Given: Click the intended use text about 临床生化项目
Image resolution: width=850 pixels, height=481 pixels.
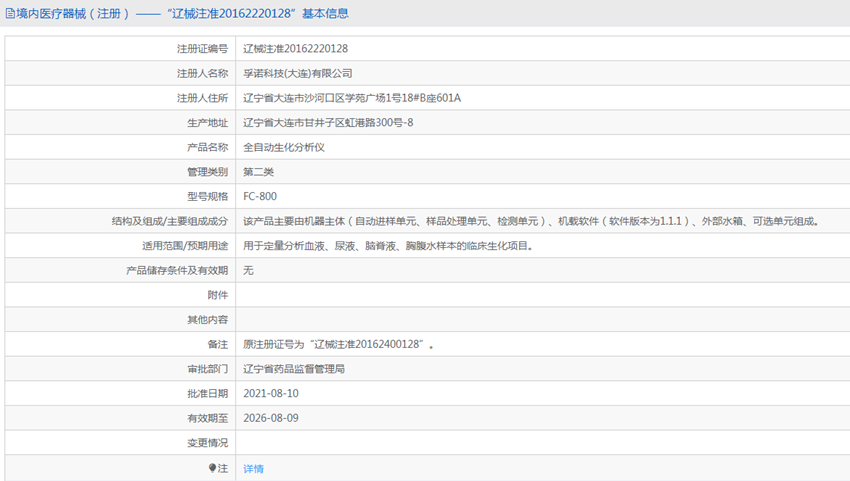Looking at the screenshot, I should click(389, 246).
